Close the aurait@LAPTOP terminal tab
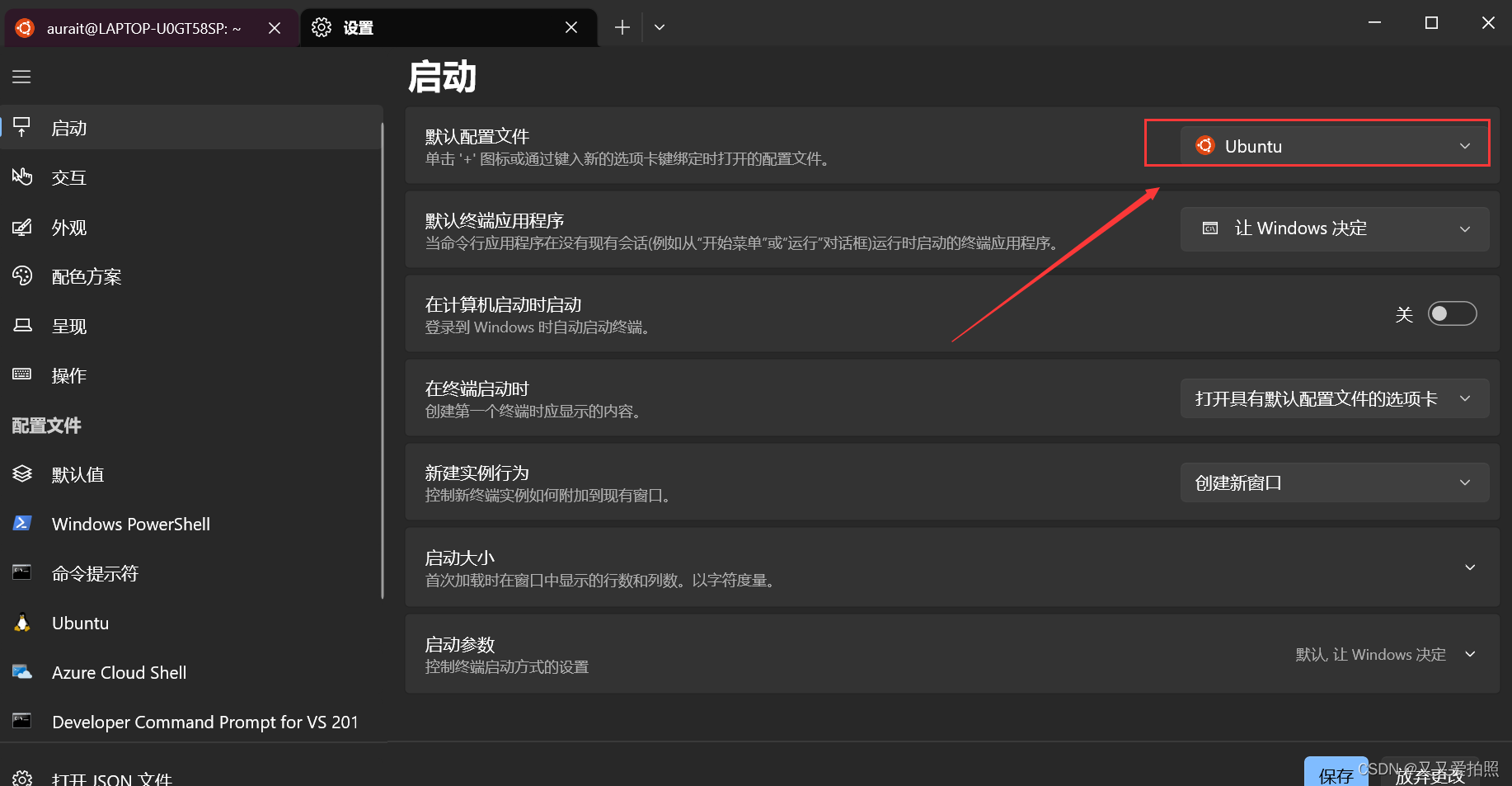The height and width of the screenshot is (786, 1512). click(x=275, y=28)
